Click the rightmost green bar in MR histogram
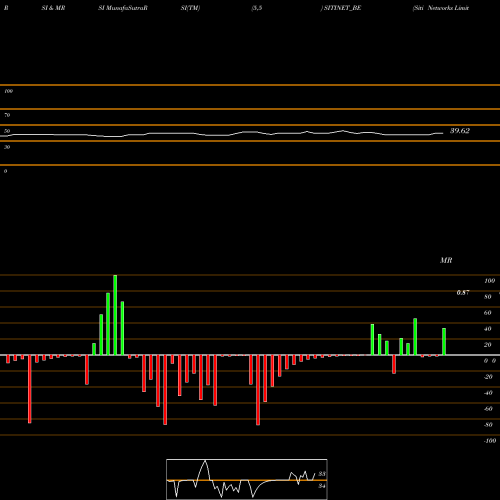This screenshot has width=500, height=500. (444, 342)
